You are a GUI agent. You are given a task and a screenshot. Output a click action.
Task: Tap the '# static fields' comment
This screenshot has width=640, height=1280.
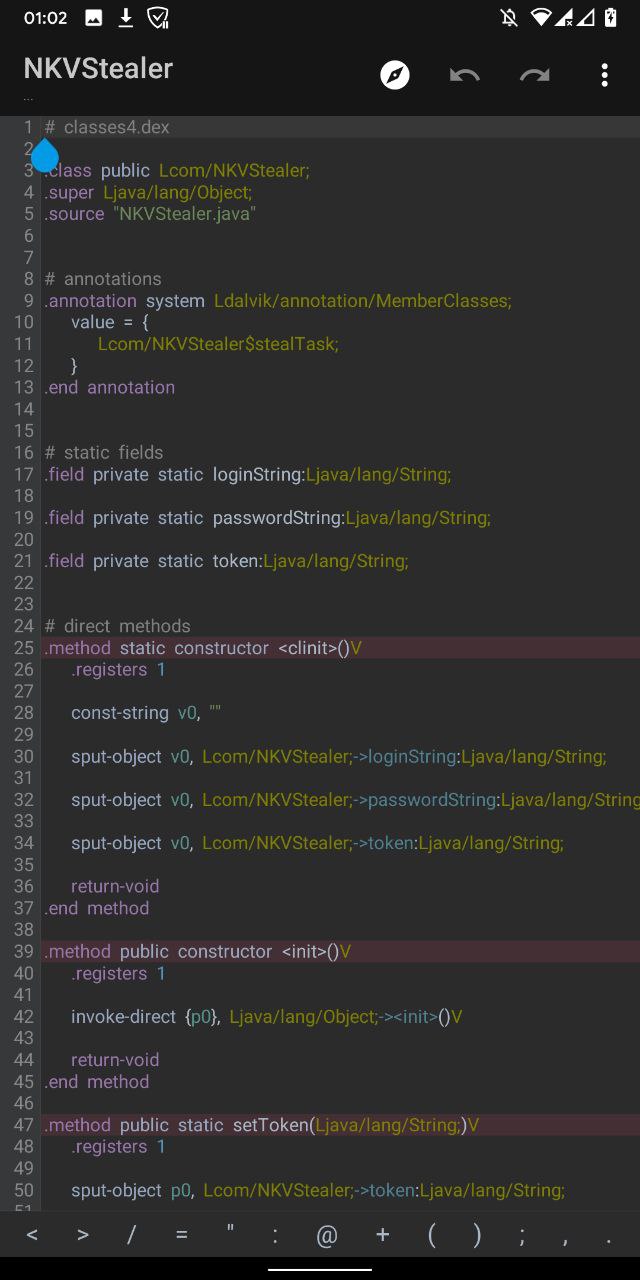104,452
